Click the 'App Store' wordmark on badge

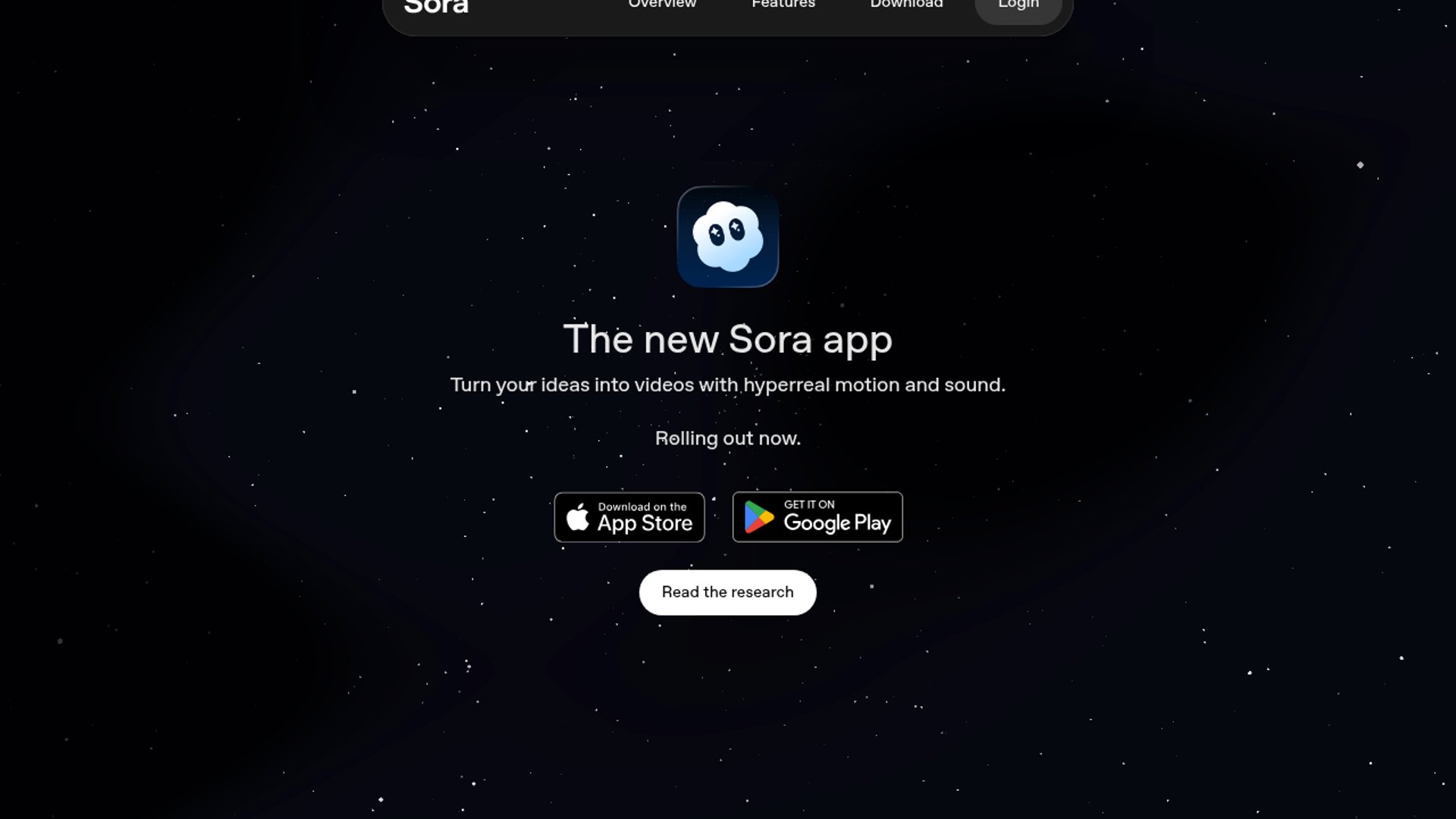[x=645, y=524]
